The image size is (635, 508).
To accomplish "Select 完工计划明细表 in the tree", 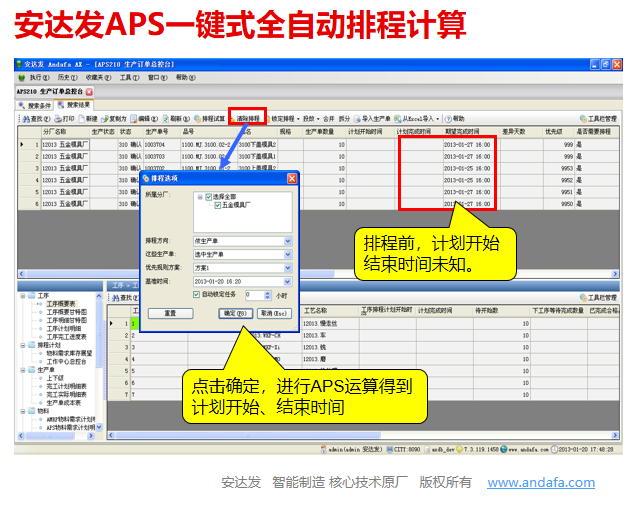I will (x=66, y=386).
